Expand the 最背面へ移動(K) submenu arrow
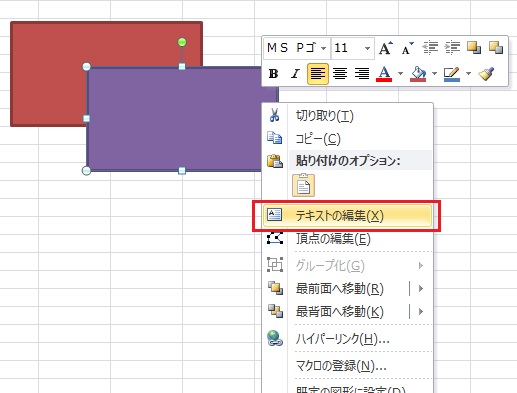The height and width of the screenshot is (393, 517). click(421, 312)
